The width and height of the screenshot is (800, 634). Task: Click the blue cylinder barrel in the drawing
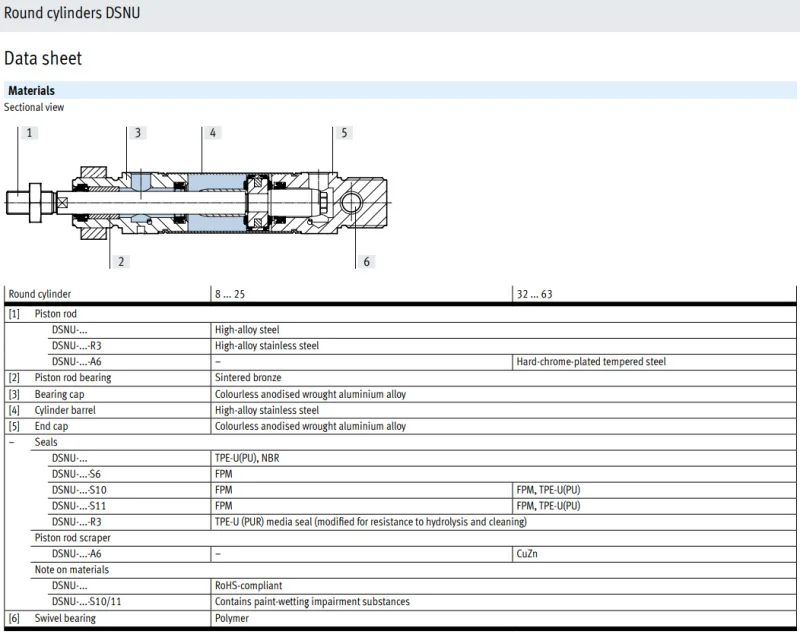[x=214, y=201]
